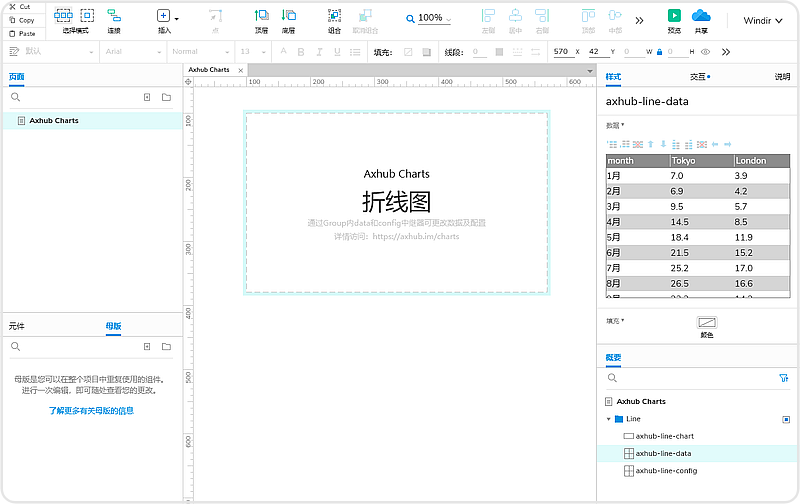Open the font size 13 dropdown
Image resolution: width=800 pixels, height=504 pixels.
[x=253, y=52]
